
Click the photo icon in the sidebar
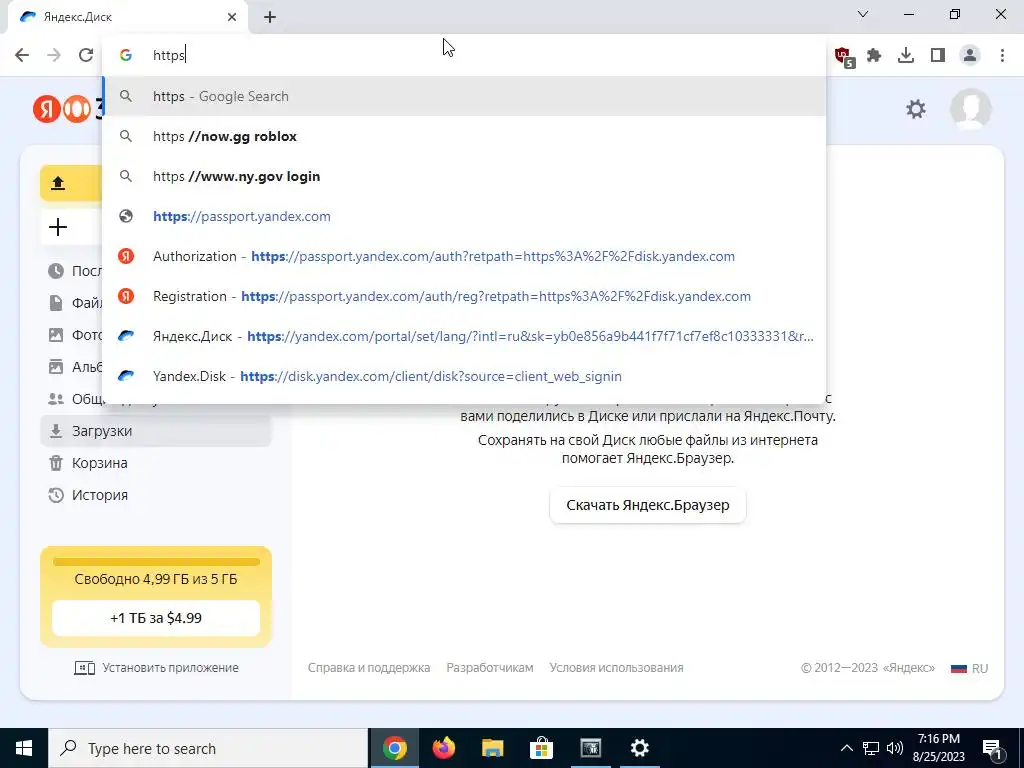[x=56, y=335]
